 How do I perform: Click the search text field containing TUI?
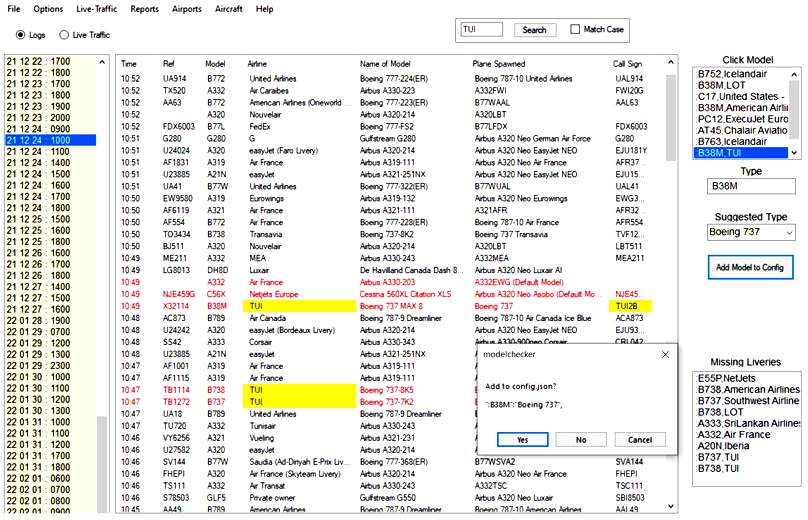[481, 29]
